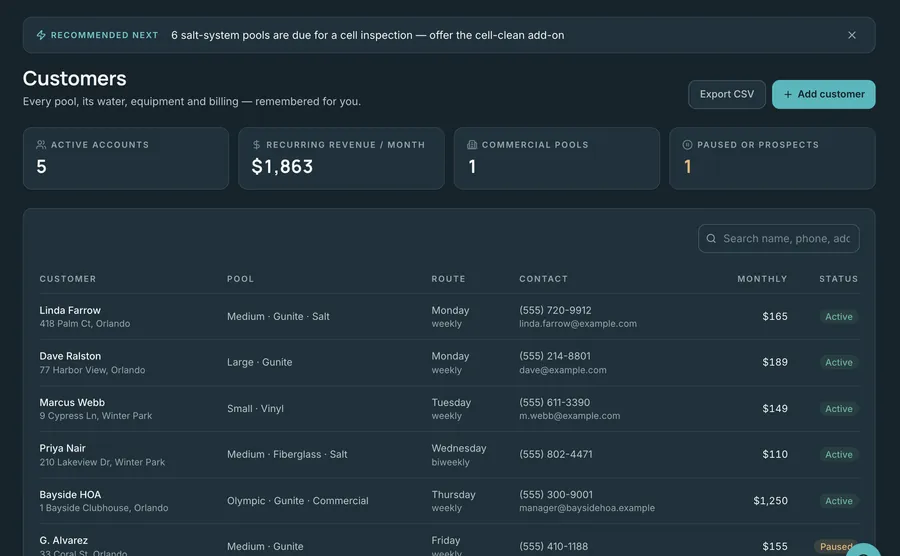Click Dave Ralston's Active status badge
Image resolution: width=900 pixels, height=556 pixels.
839,363
